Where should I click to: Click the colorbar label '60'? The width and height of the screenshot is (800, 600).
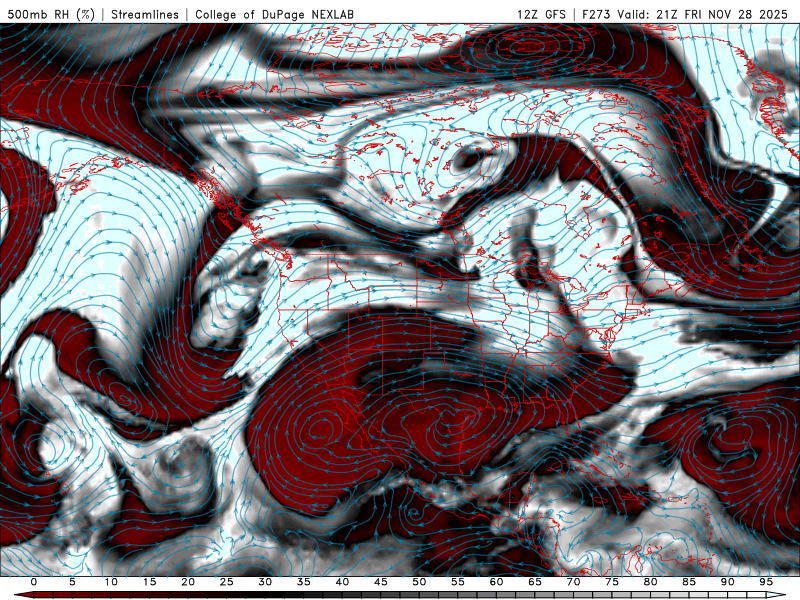(496, 582)
